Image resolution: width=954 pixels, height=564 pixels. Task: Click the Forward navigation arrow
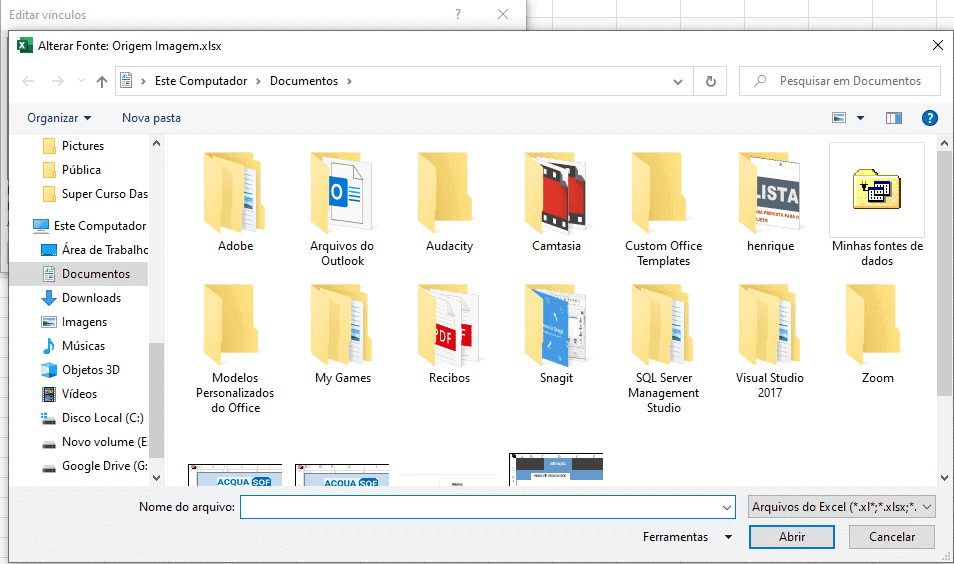click(57, 81)
